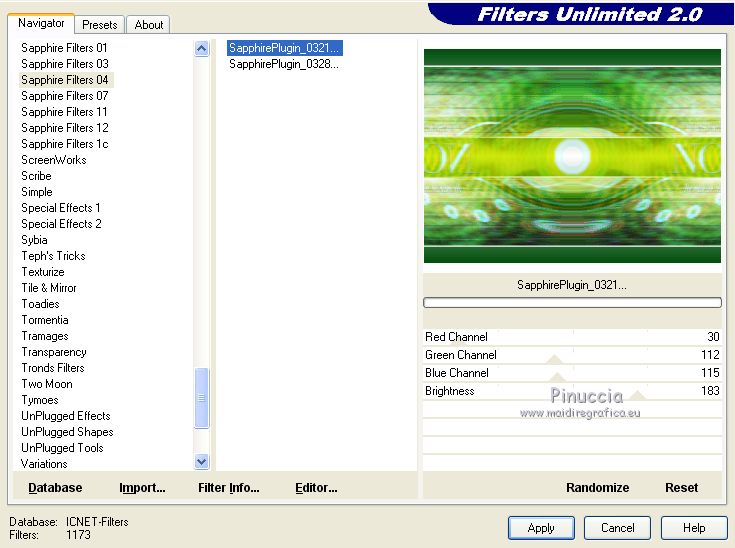
Task: Select SapphirePlugin_0328 filter
Action: click(284, 64)
